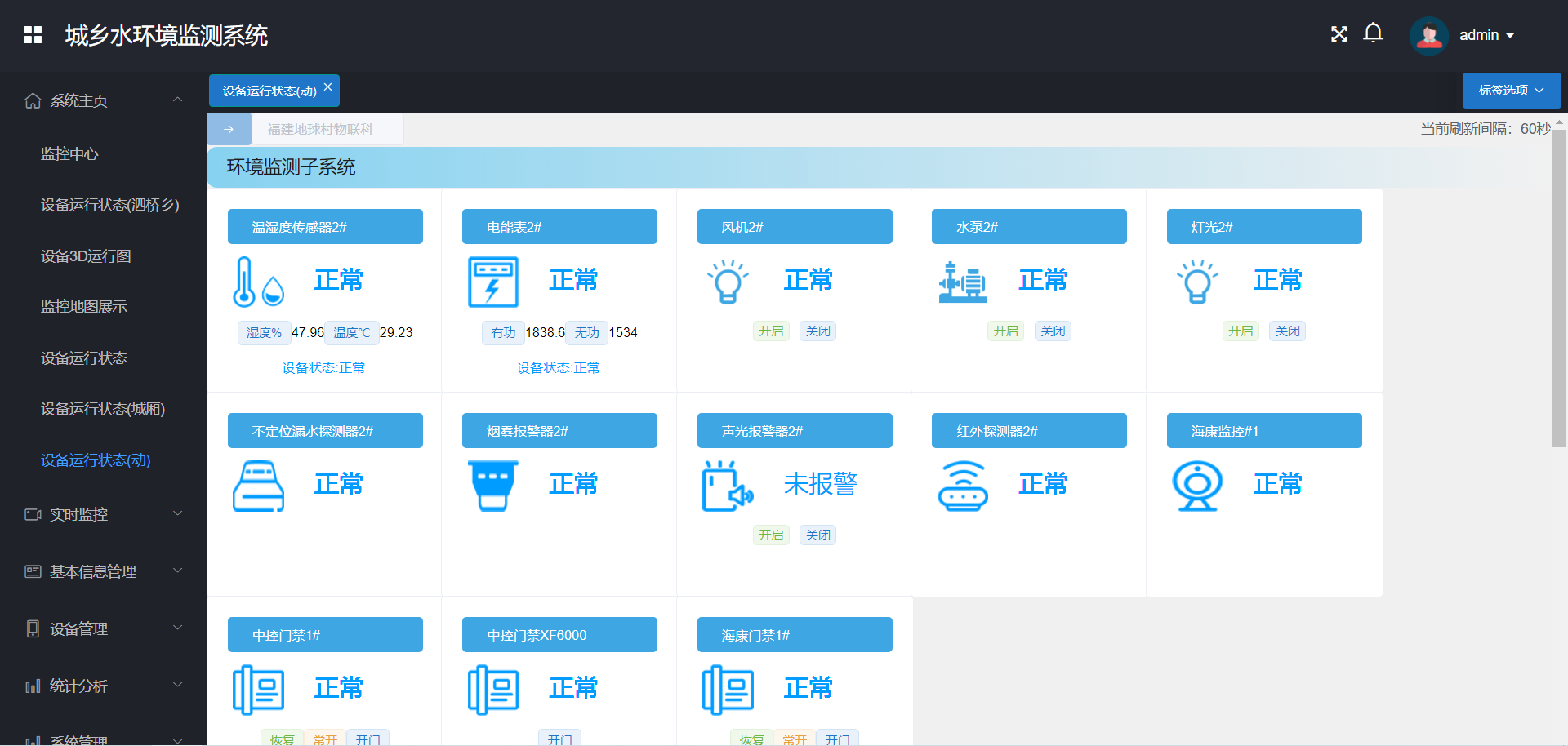
Task: Expand the 实时监控 menu
Action: (x=177, y=513)
